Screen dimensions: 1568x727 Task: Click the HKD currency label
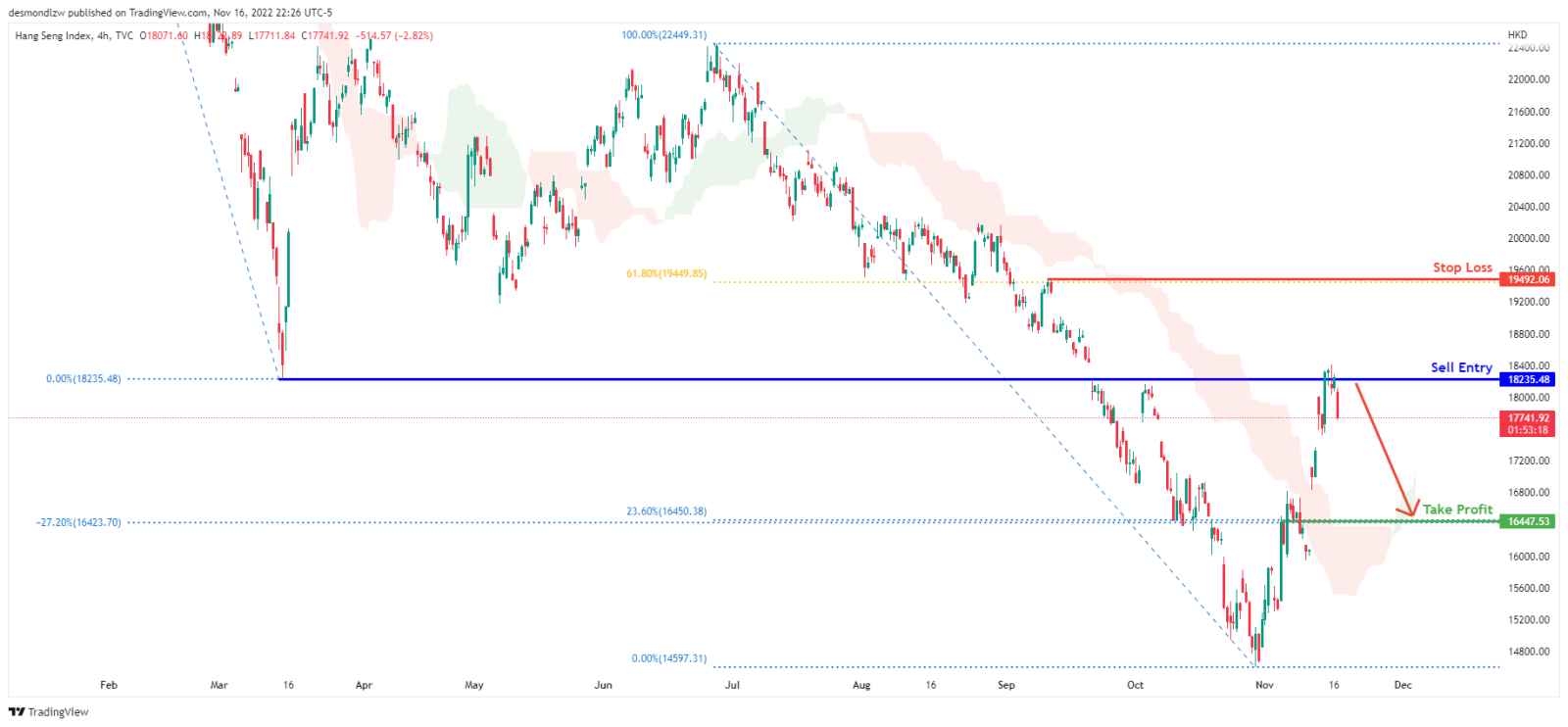[1517, 35]
